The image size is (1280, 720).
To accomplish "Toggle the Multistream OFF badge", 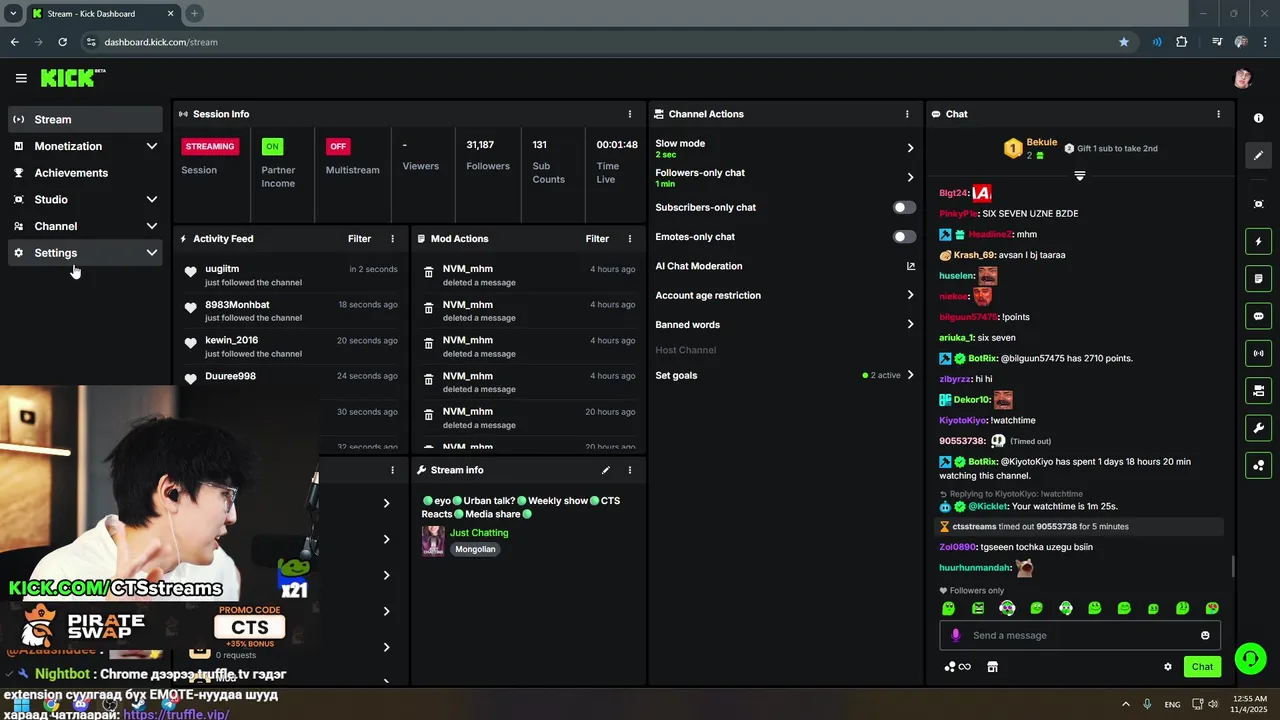I will pos(338,146).
